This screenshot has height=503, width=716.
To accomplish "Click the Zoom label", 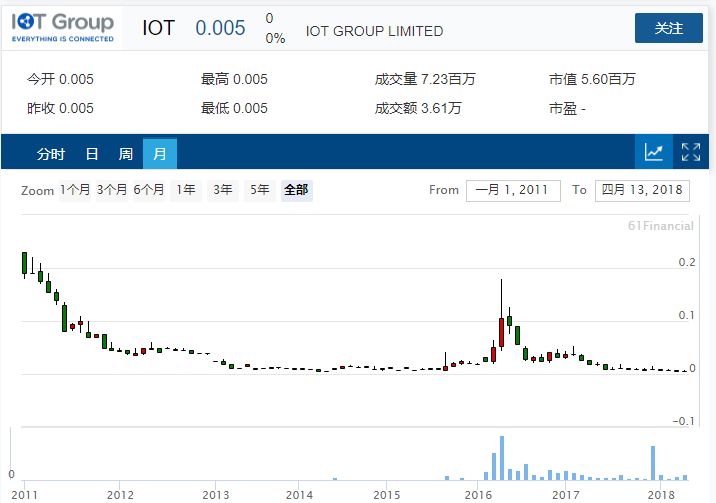I will click(x=37, y=190).
